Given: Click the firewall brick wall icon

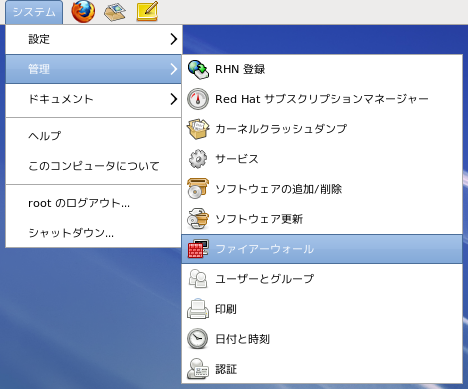Looking at the screenshot, I should (198, 249).
